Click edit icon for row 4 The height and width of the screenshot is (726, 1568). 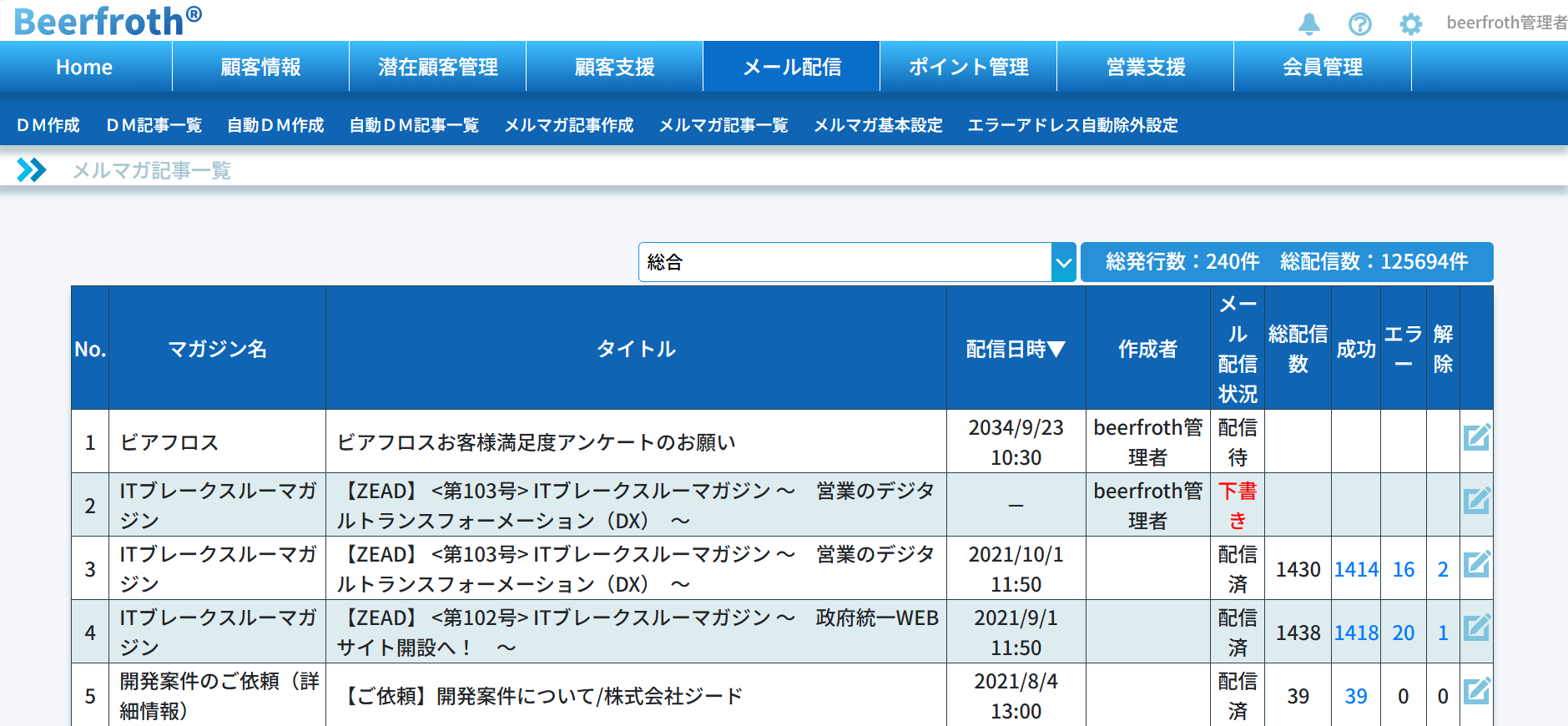[1476, 628]
